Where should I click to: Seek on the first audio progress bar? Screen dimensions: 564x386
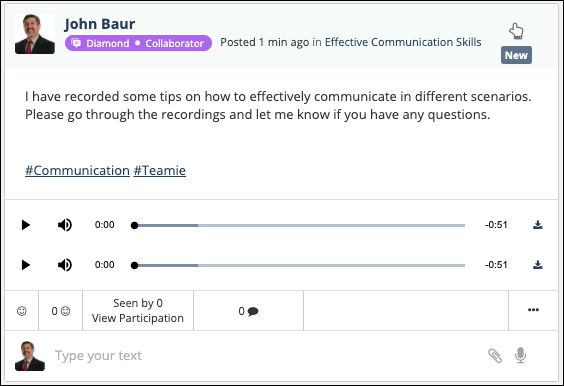(299, 226)
